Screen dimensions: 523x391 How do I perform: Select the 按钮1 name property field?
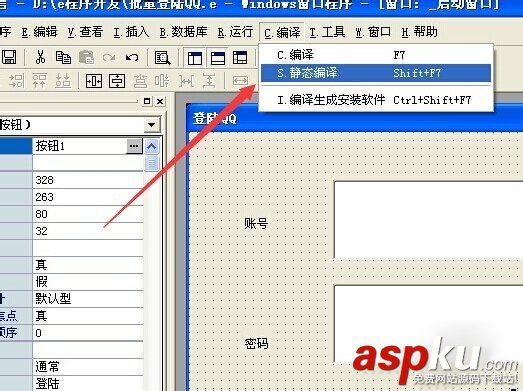(80, 146)
